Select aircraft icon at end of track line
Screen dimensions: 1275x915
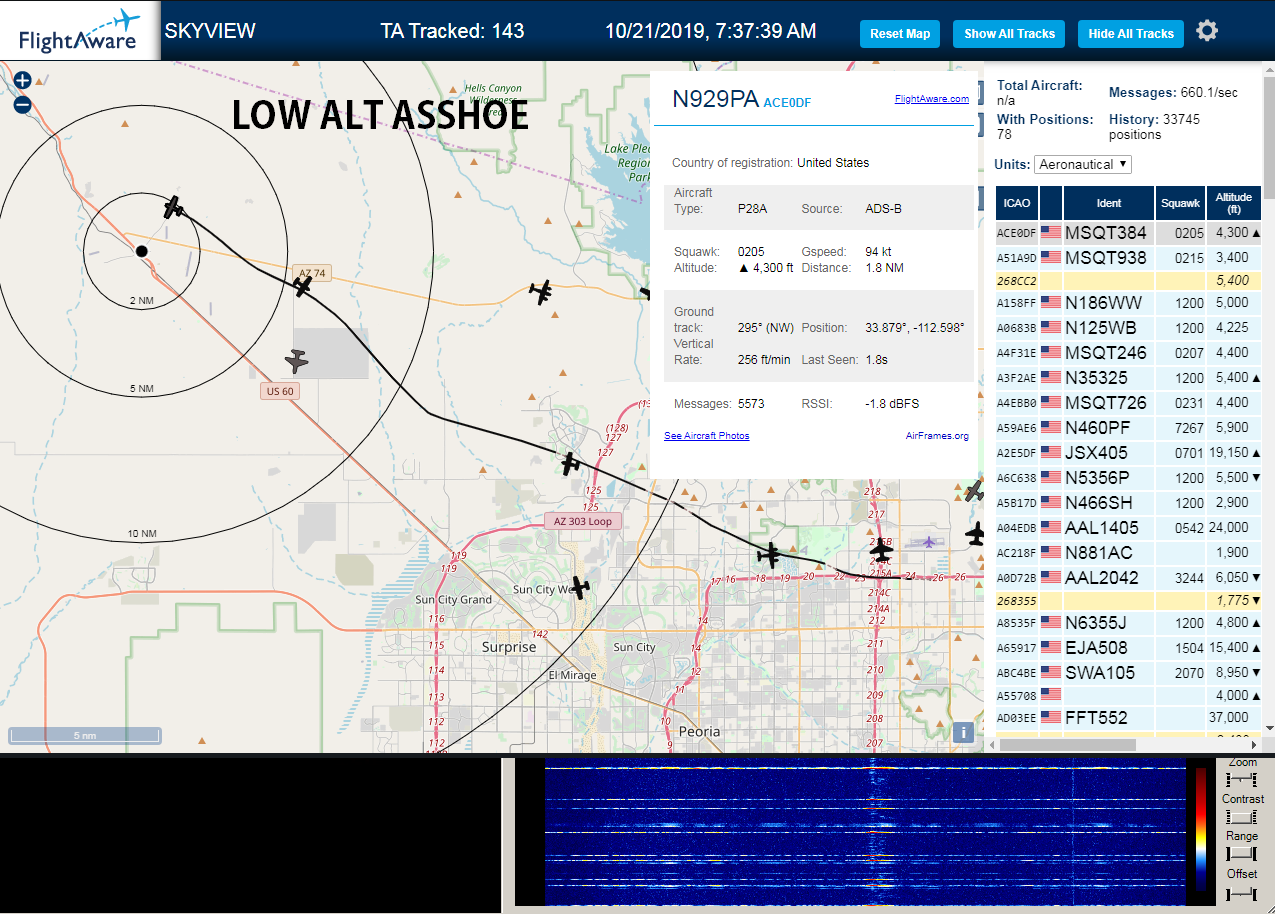click(x=881, y=551)
